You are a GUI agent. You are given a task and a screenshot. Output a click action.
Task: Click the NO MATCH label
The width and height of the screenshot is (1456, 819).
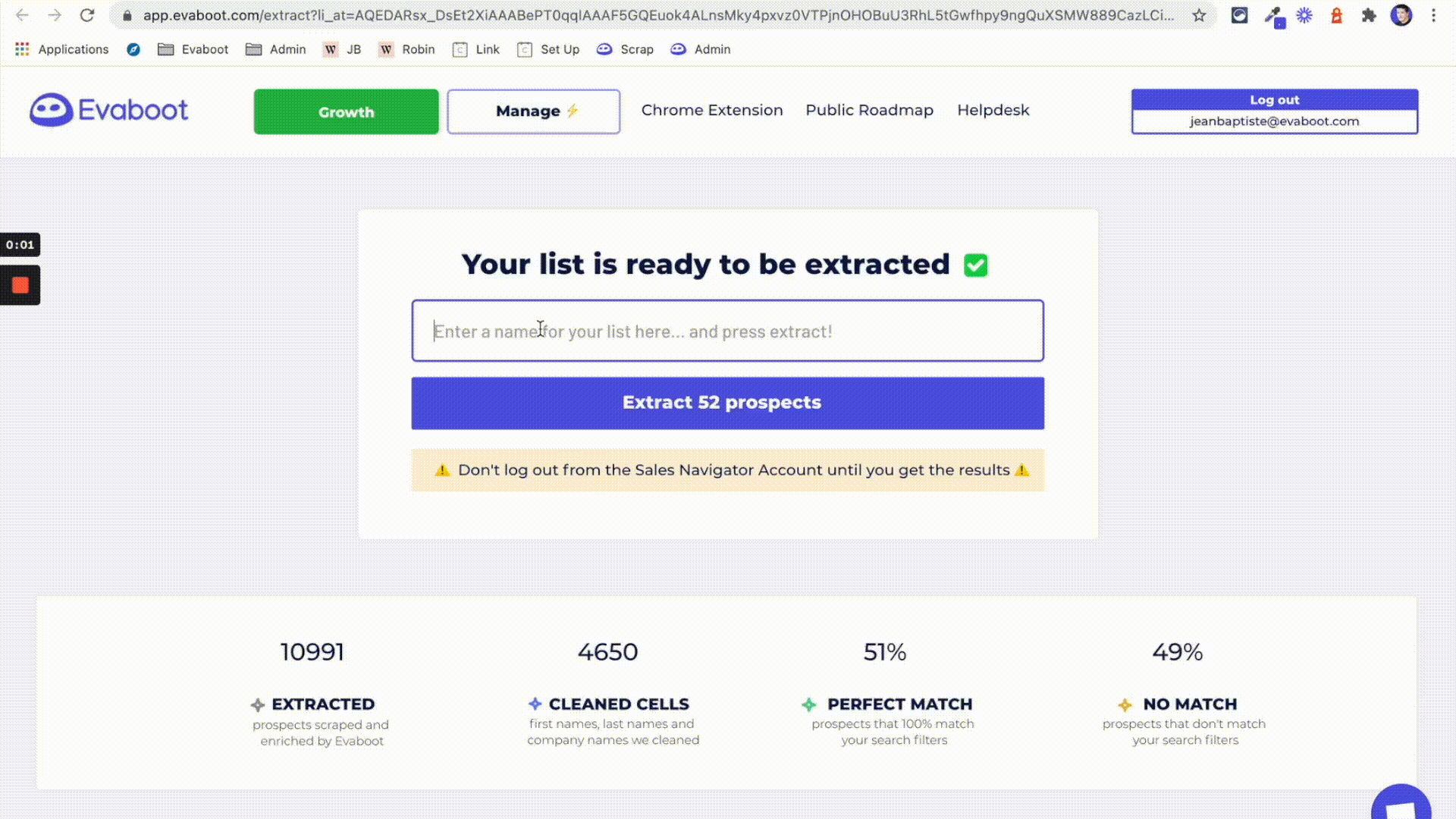pos(1190,704)
